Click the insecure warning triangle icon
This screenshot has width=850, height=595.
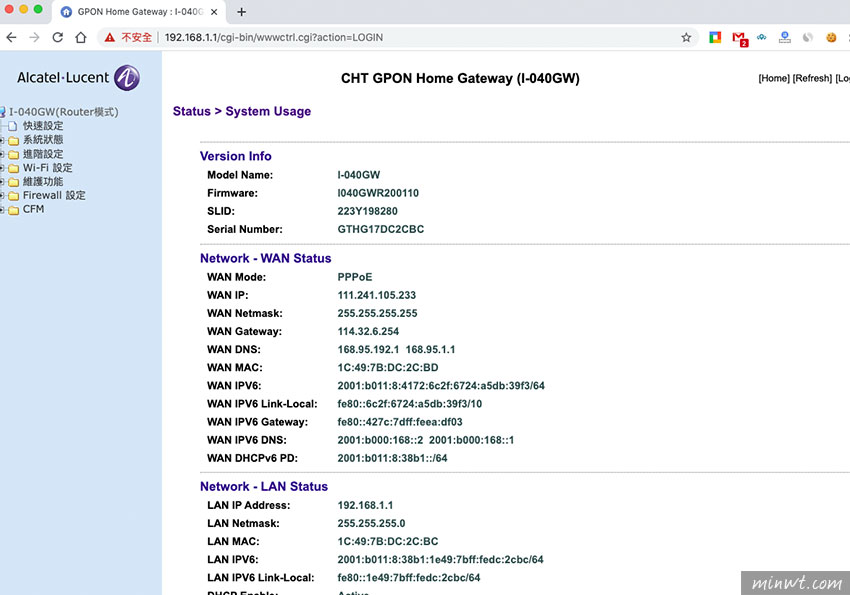[x=110, y=37]
